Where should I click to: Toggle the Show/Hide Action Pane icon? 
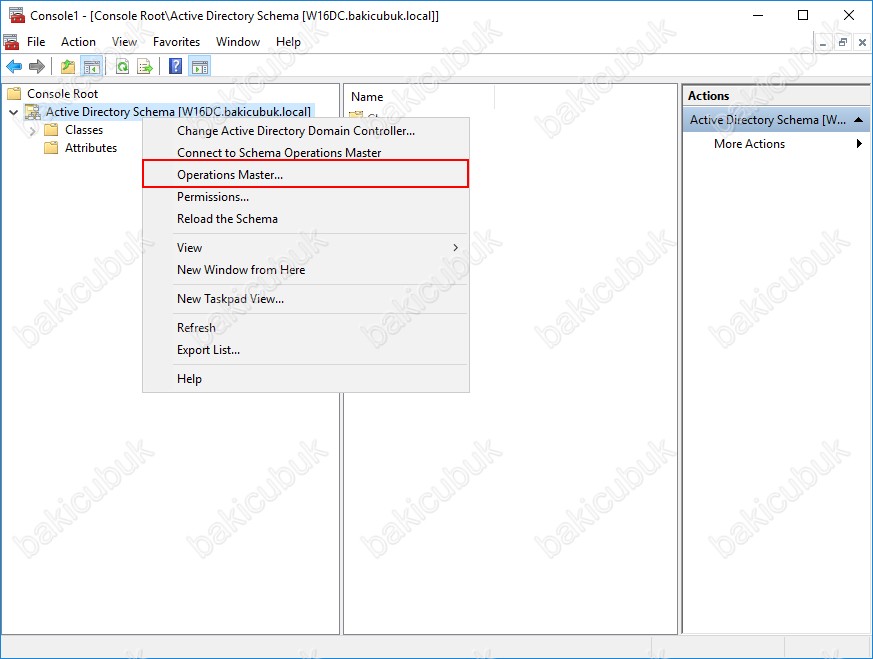200,67
